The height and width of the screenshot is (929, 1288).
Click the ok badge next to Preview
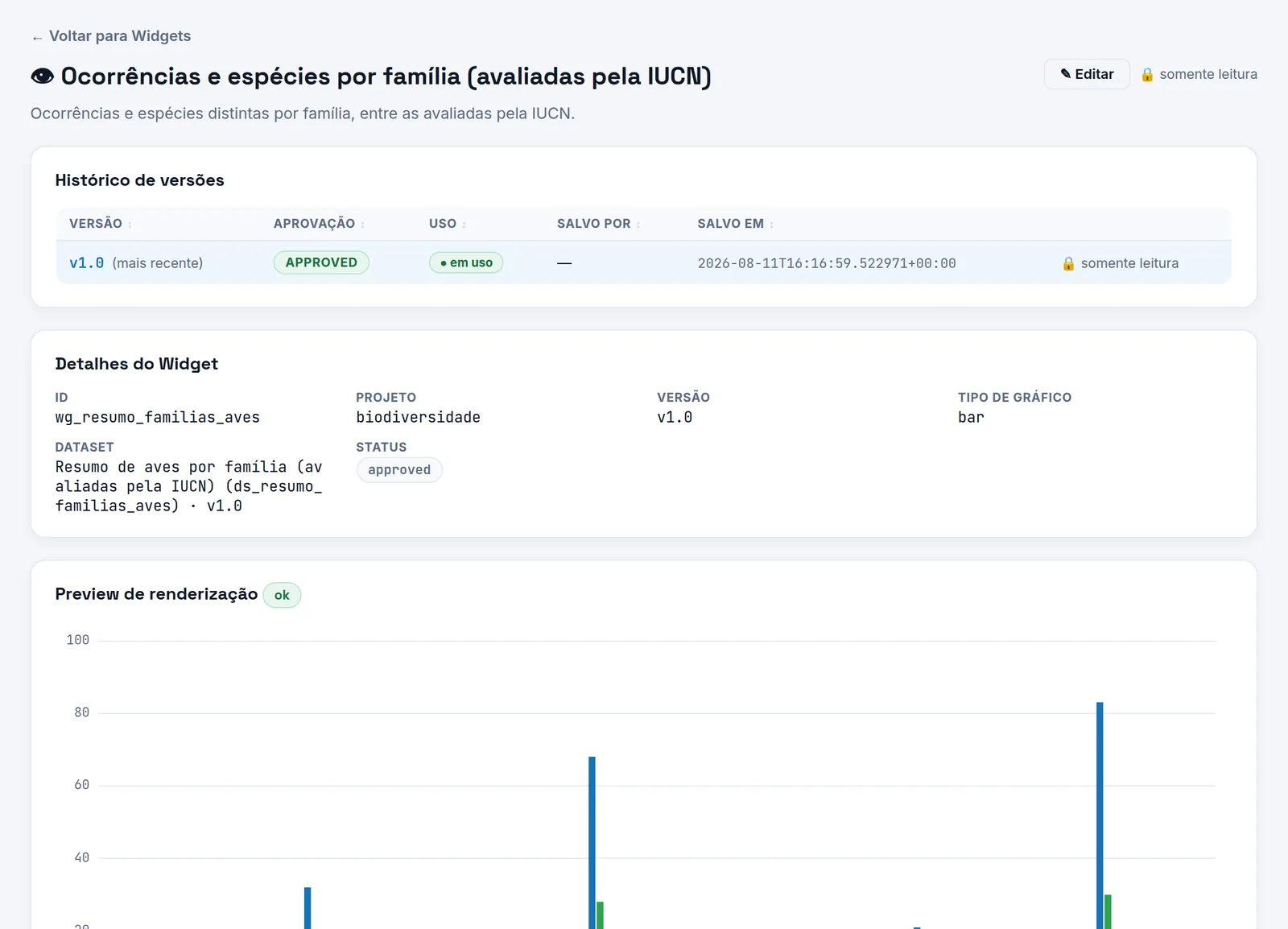(x=282, y=595)
